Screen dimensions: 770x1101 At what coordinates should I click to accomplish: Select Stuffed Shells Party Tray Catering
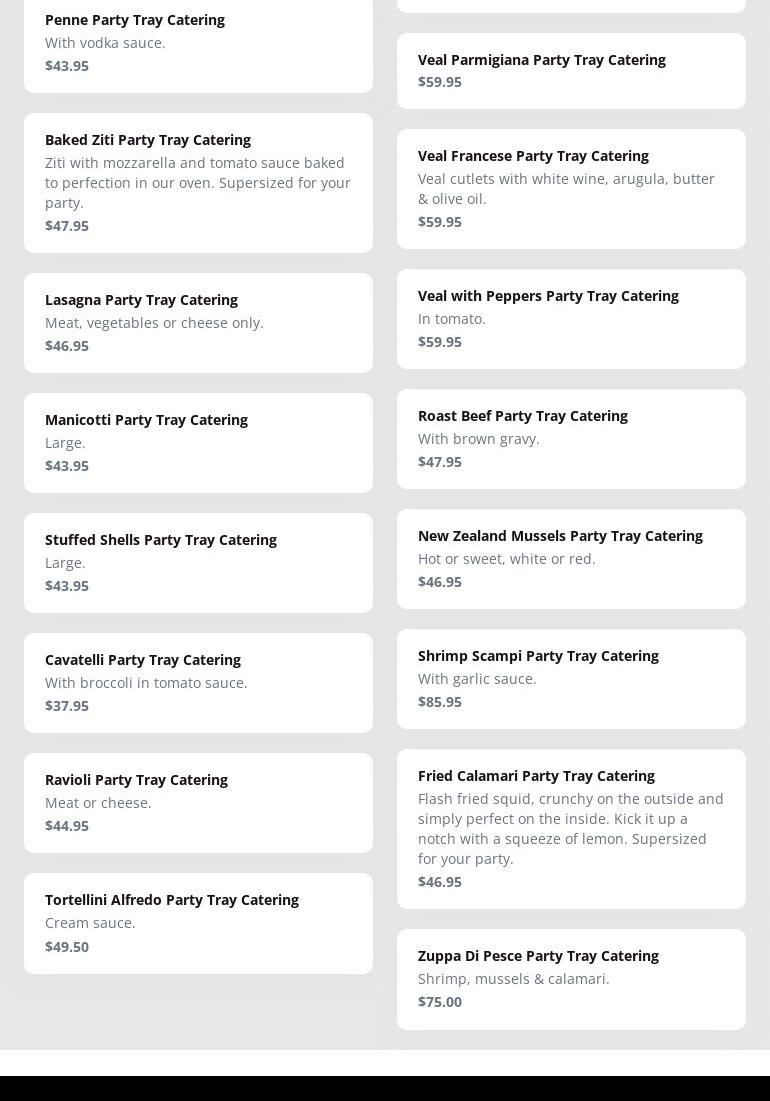click(x=198, y=563)
